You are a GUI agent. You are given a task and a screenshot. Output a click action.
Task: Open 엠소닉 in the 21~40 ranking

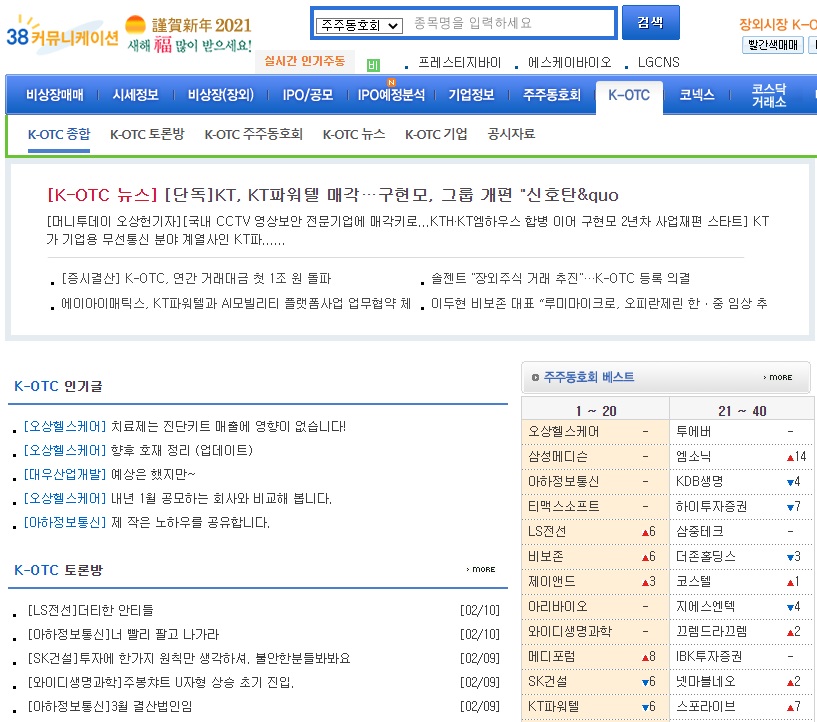[x=694, y=456]
